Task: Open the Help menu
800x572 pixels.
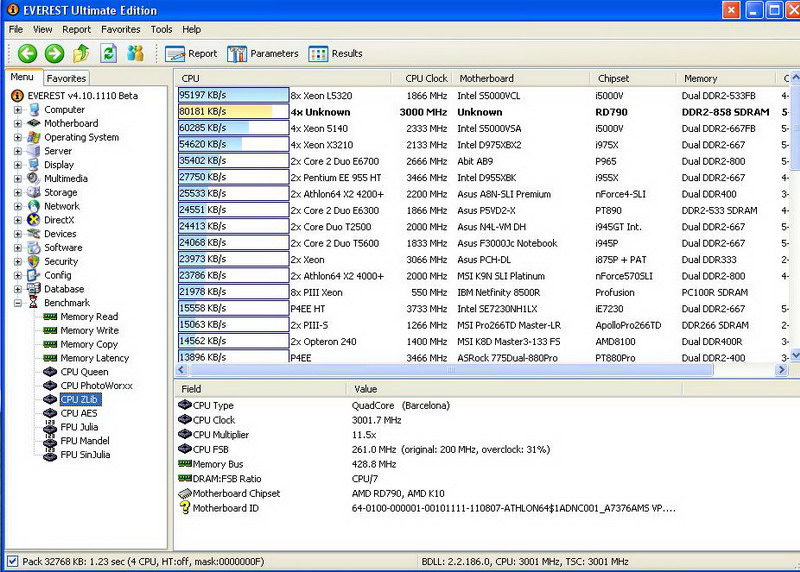Action: pyautogui.click(x=191, y=30)
